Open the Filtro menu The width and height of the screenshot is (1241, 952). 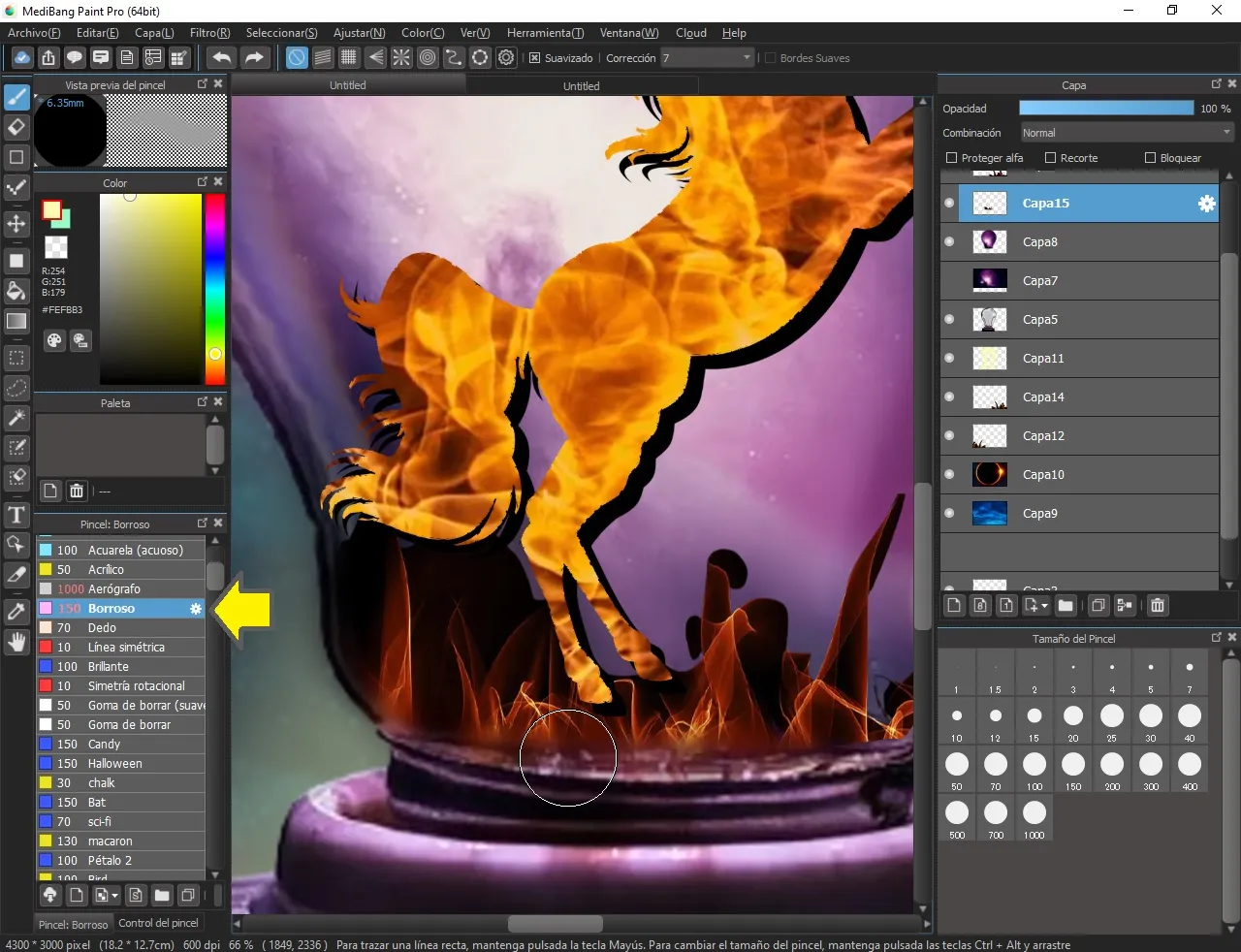pyautogui.click(x=210, y=33)
